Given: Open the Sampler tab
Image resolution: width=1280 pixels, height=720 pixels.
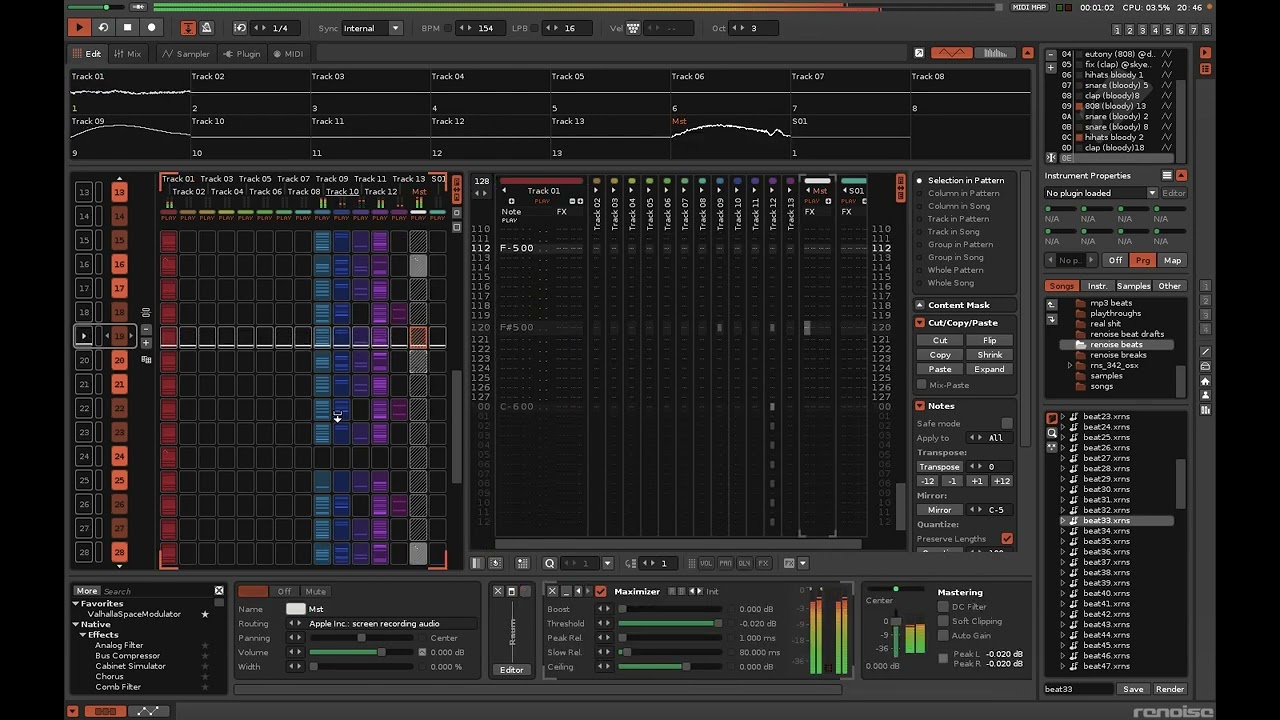Looking at the screenshot, I should 186,54.
